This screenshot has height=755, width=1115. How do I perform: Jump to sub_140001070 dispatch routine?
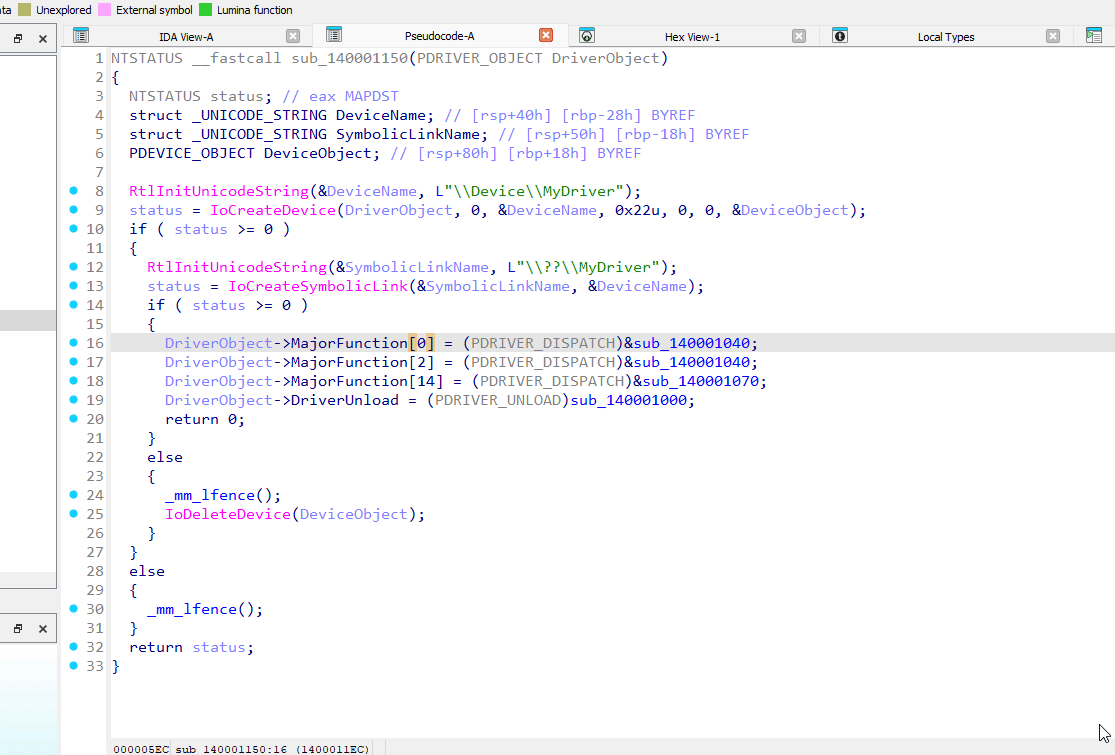tap(700, 381)
